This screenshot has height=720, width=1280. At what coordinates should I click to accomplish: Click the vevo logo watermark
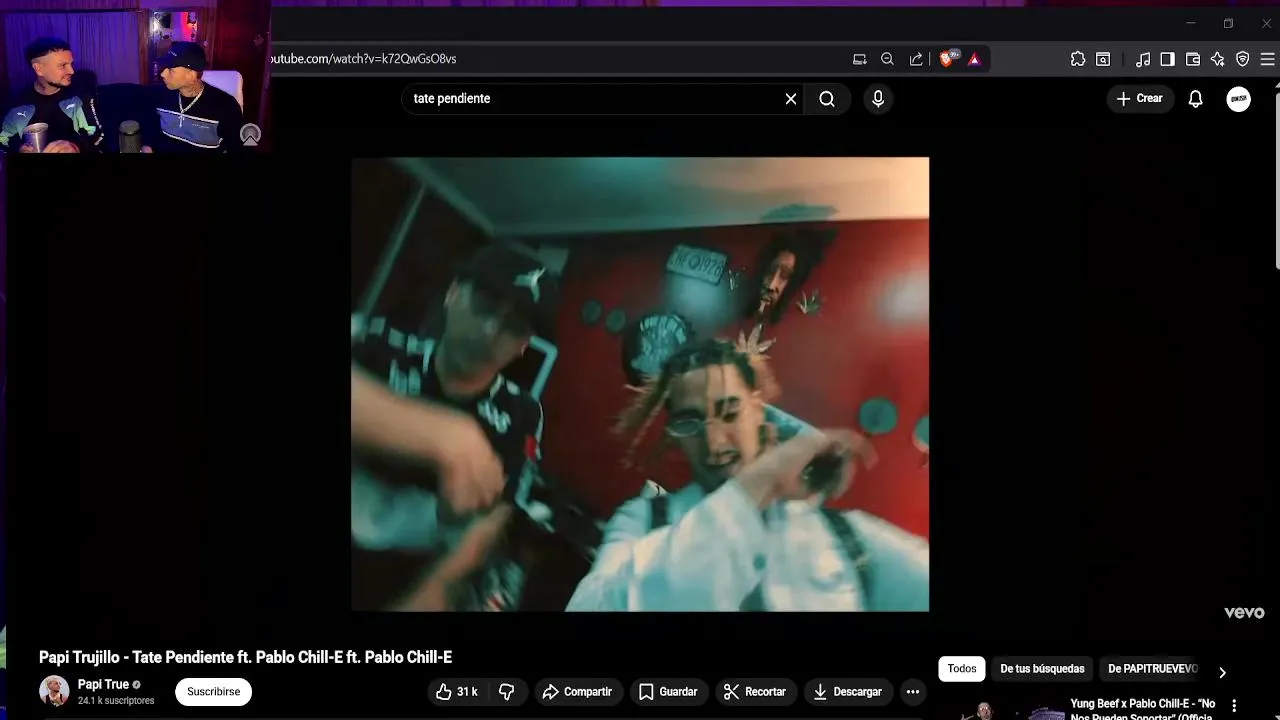tap(1244, 613)
